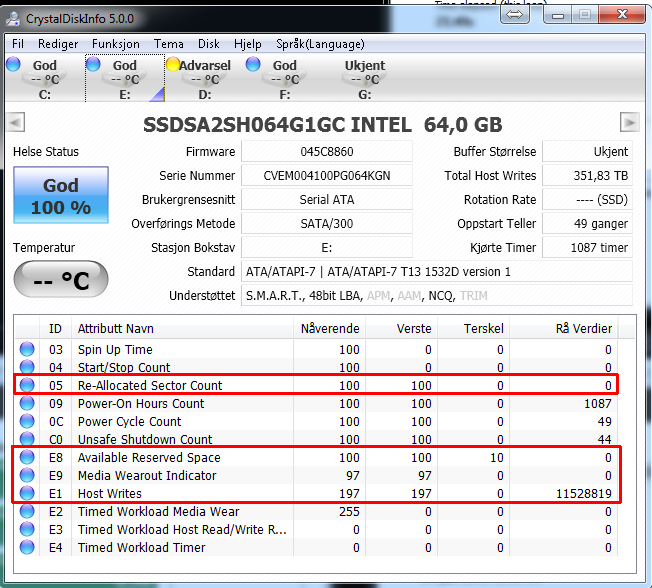Viewport: 652px width, 588px height.
Task: Click the Rå Verdier column header
Action: (564, 329)
